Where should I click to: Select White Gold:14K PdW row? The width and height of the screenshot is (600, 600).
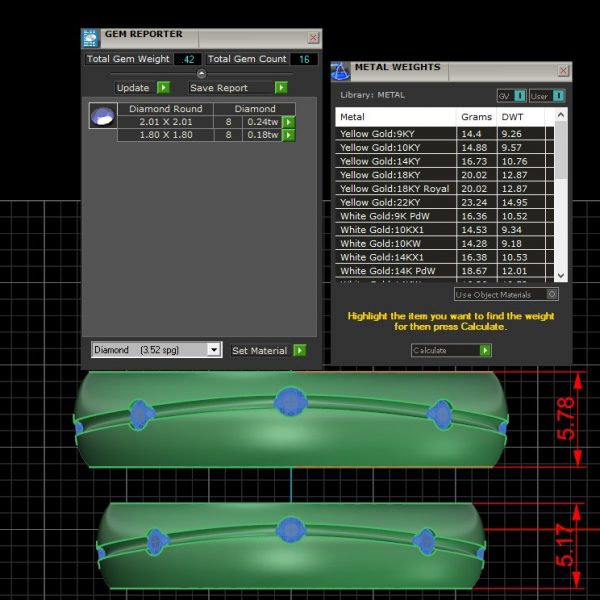pos(444,271)
